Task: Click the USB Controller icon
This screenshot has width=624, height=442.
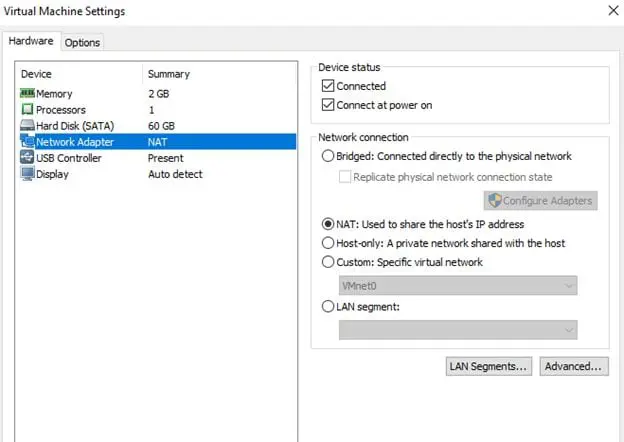Action: point(27,158)
